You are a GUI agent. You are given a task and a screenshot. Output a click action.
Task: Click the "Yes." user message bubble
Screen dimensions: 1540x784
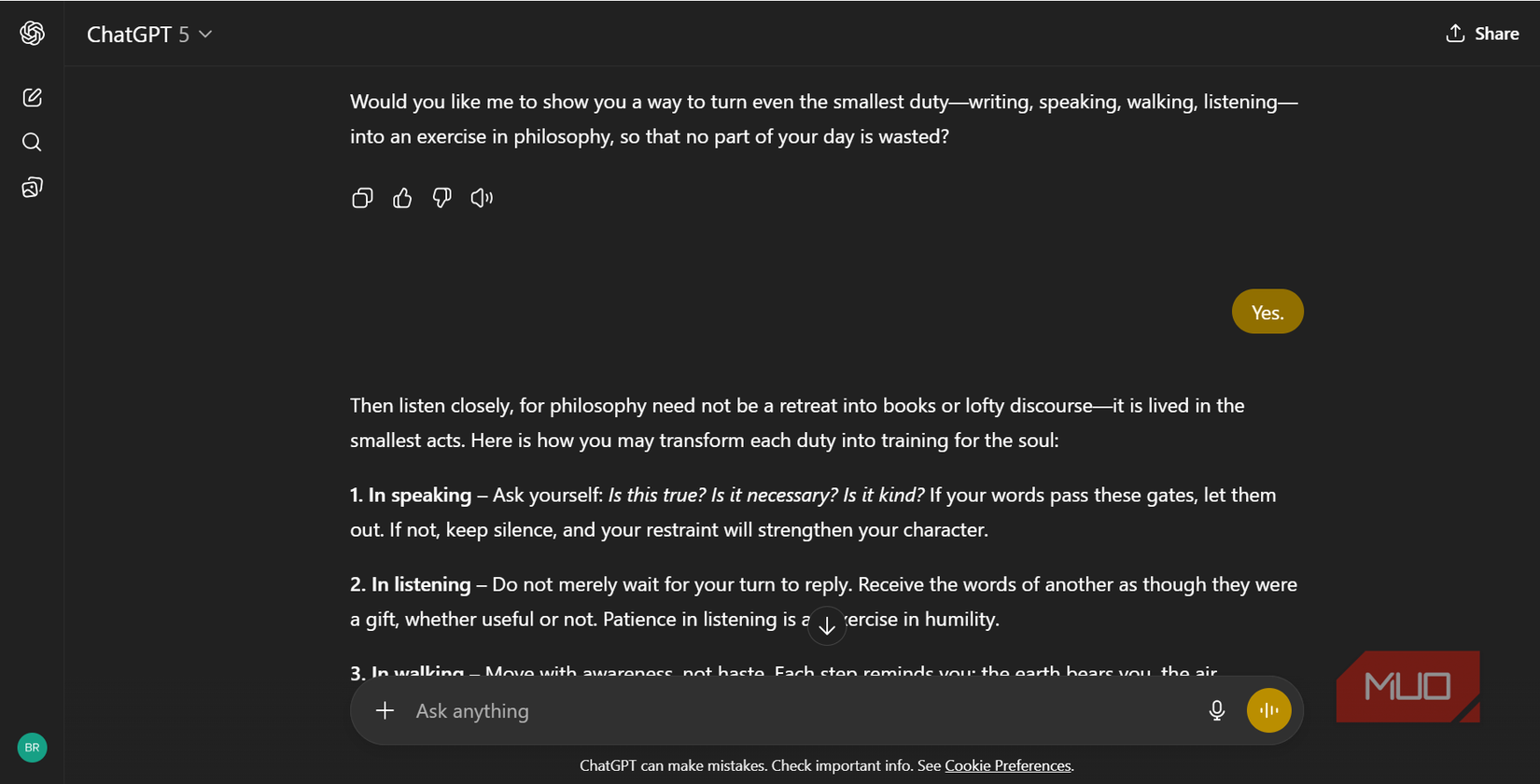point(1267,312)
